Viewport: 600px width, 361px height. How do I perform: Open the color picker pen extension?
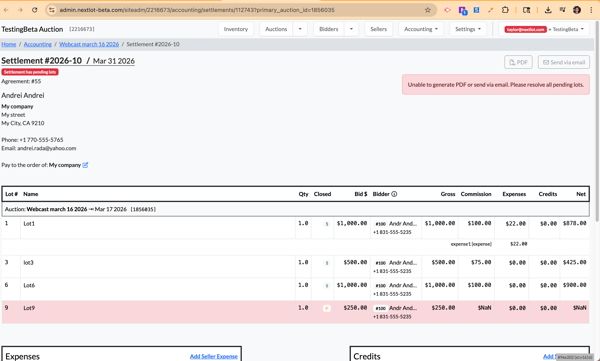(x=491, y=10)
